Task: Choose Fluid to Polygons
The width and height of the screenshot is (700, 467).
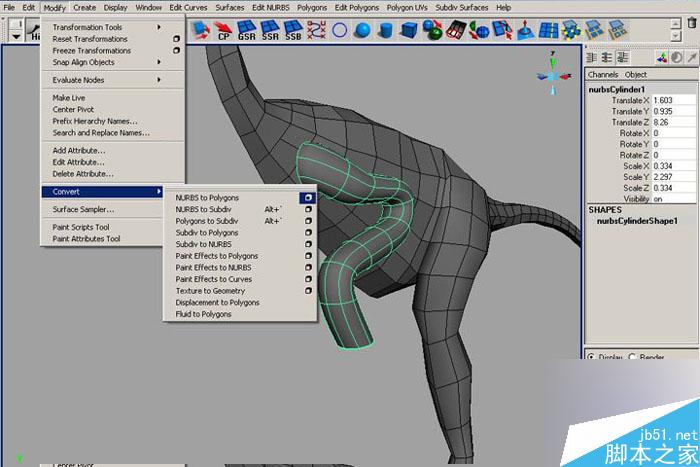Action: point(203,314)
